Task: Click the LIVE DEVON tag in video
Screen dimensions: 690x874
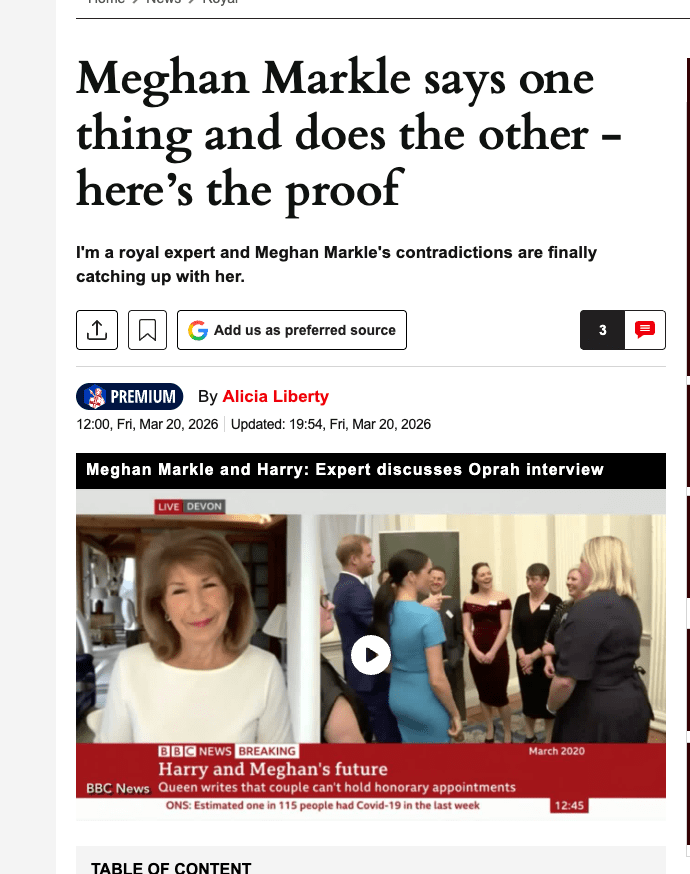Action: coord(190,507)
